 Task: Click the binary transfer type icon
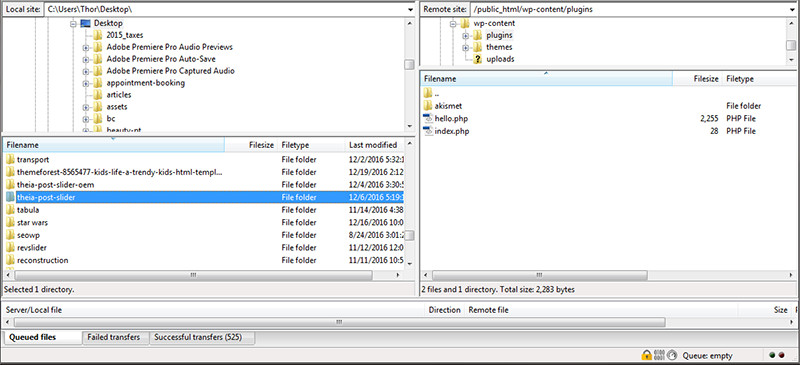click(x=659, y=355)
